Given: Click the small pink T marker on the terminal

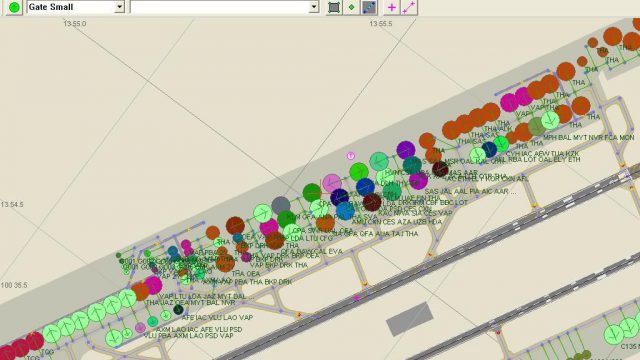Looking at the screenshot, I should coord(350,156).
